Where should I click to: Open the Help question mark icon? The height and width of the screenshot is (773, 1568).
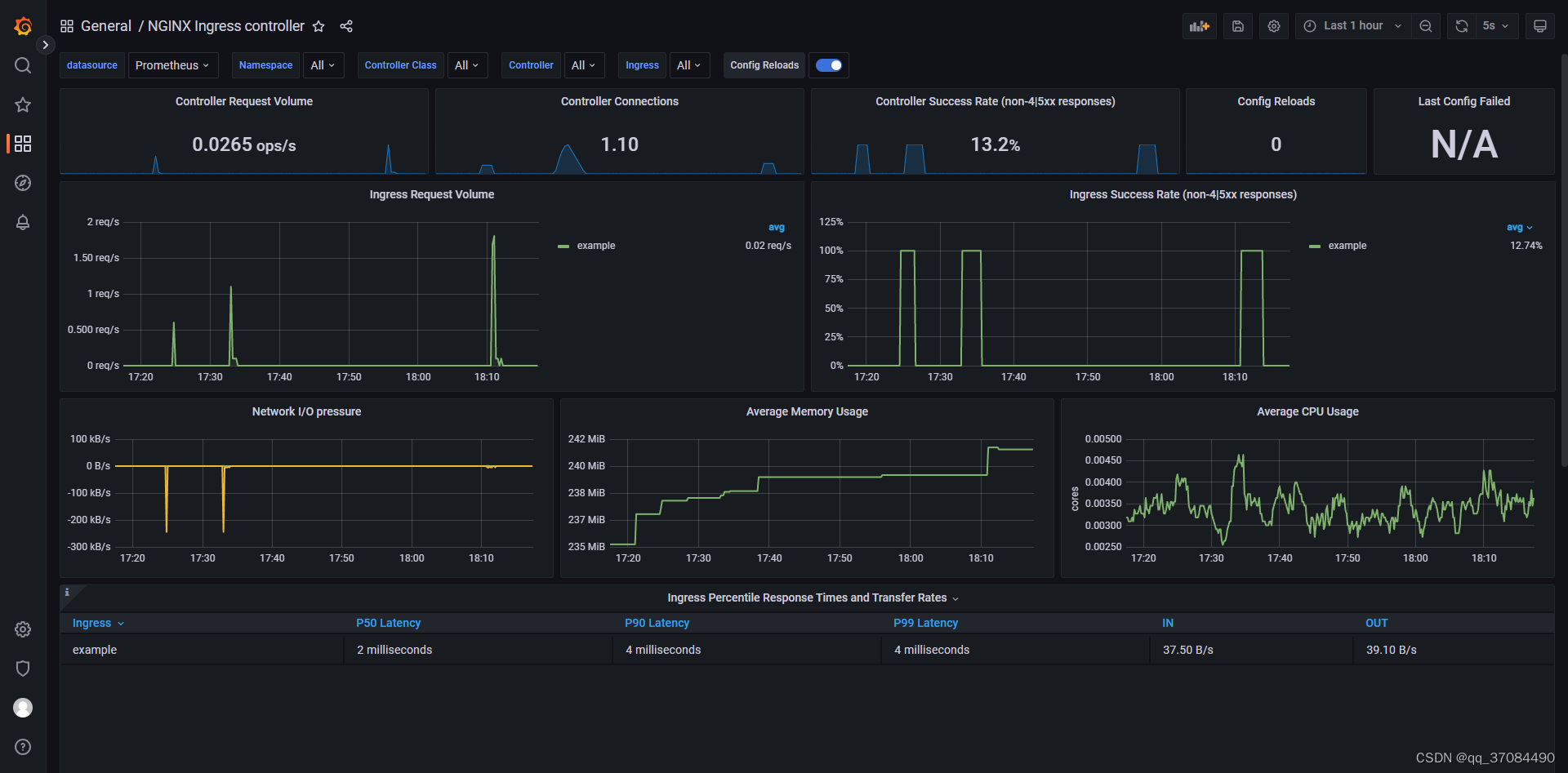click(x=23, y=747)
